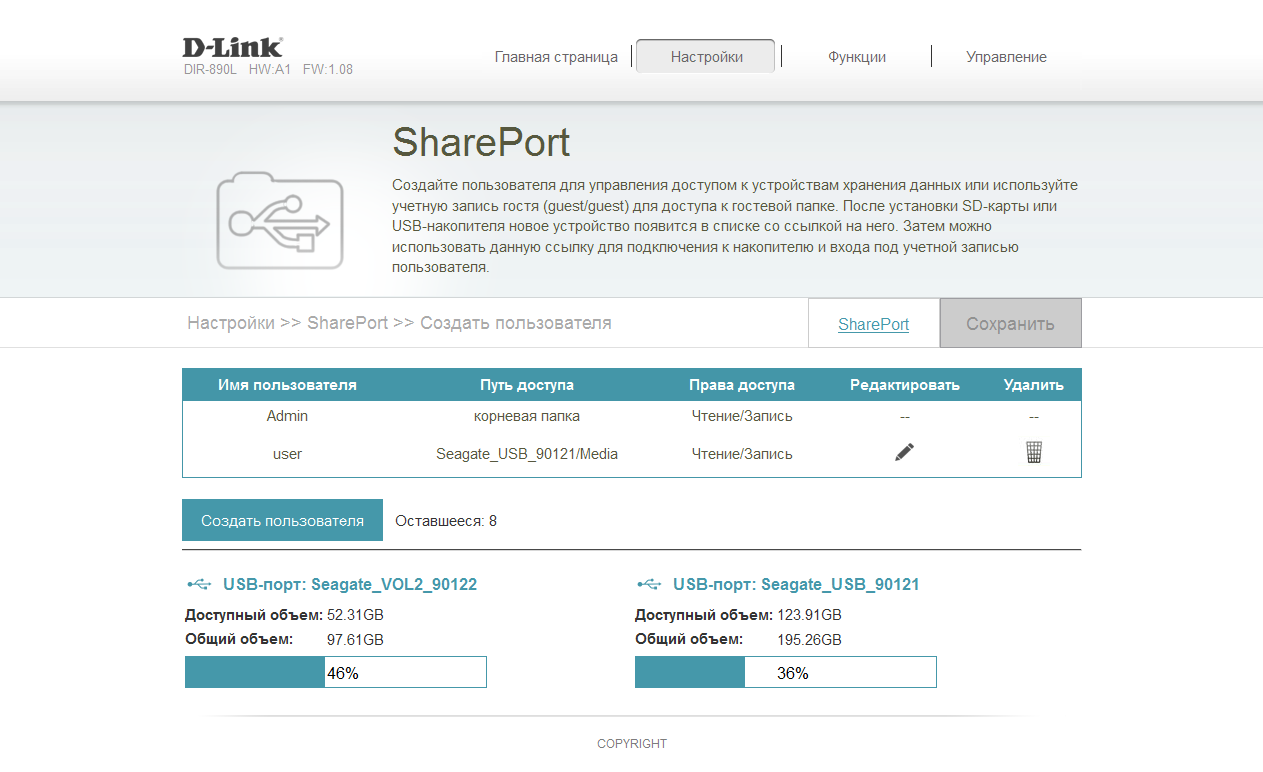This screenshot has height=772, width=1263.
Task: Delete user with the trash icon
Action: [1034, 453]
